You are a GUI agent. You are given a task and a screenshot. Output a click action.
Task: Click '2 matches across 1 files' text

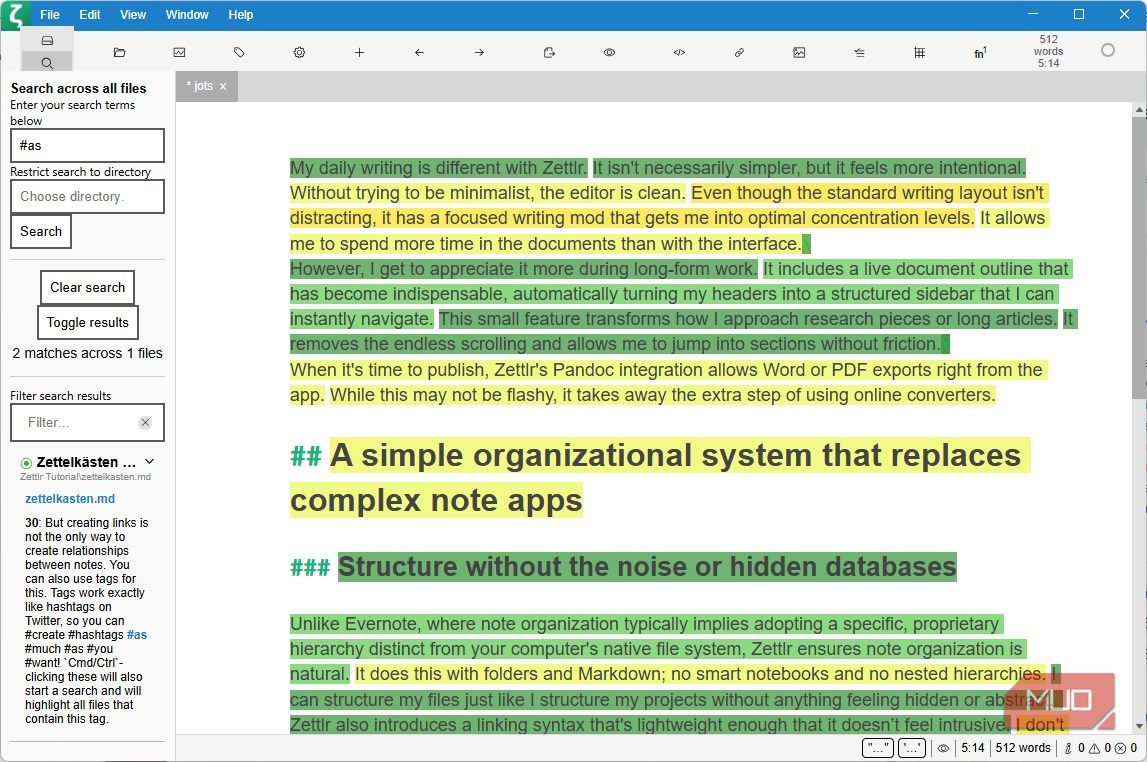87,353
